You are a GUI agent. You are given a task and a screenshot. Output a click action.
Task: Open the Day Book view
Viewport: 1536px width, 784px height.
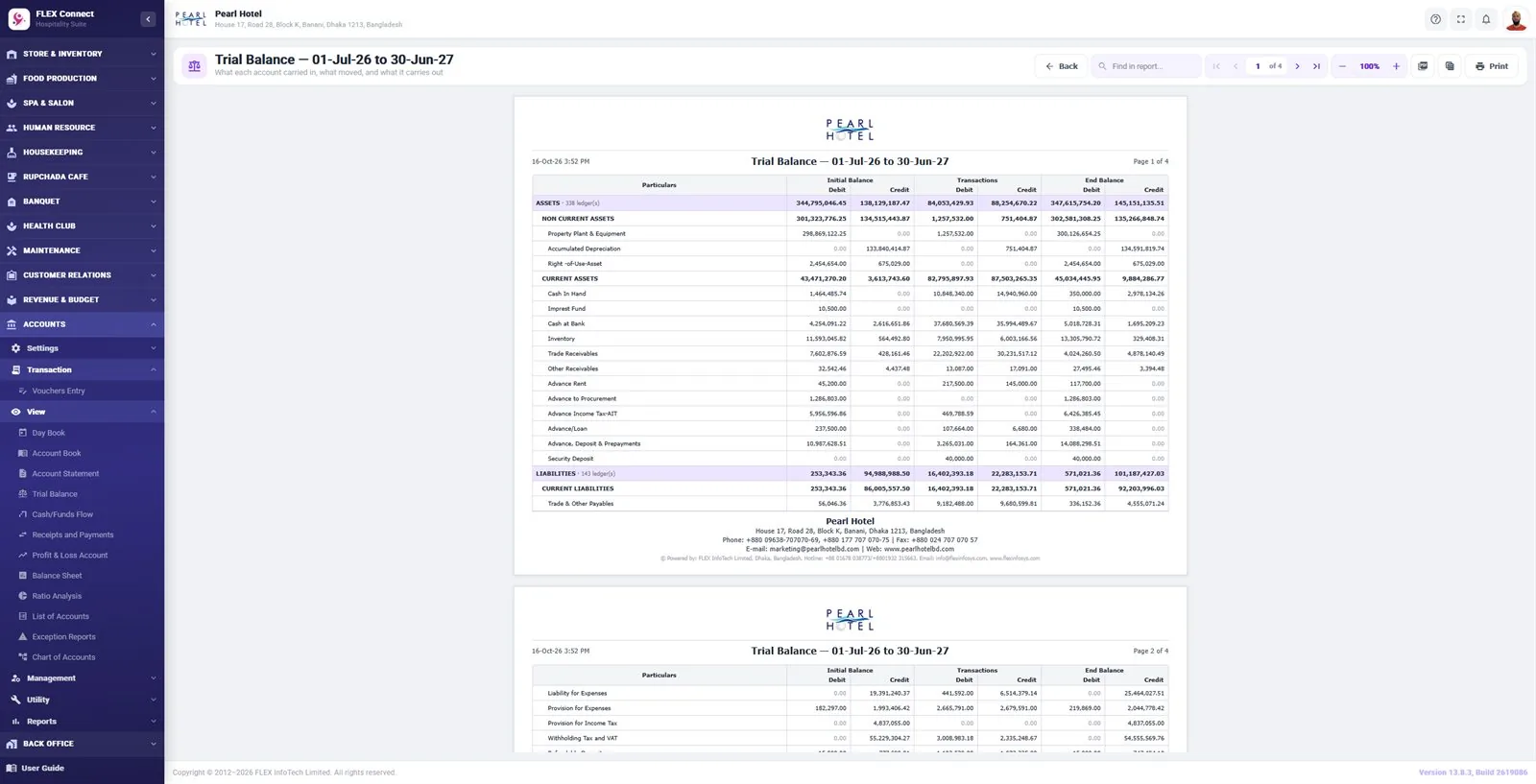[48, 433]
